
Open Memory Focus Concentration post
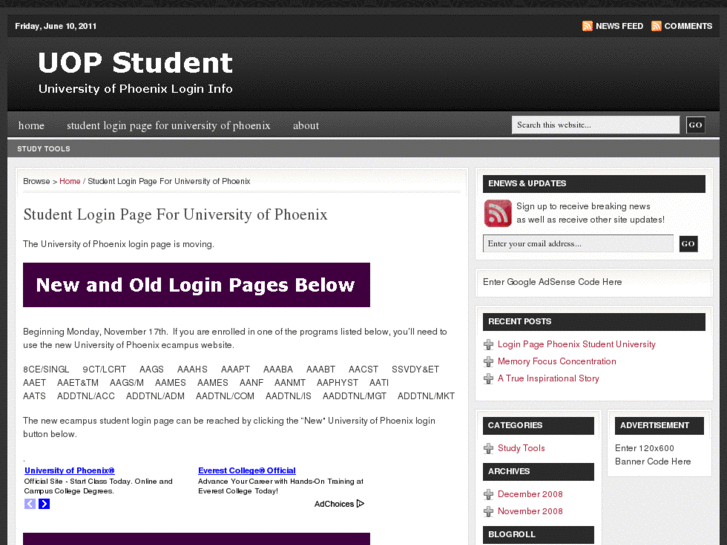(557, 361)
